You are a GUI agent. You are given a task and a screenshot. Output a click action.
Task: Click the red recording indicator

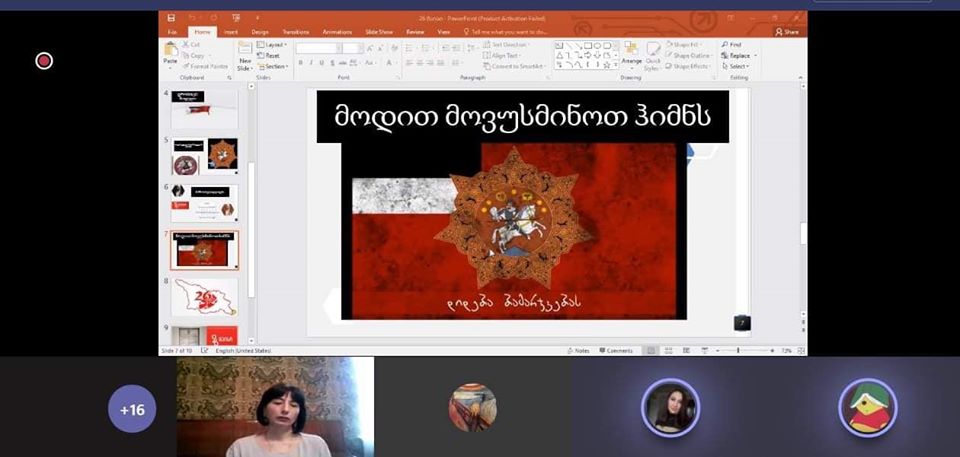[44, 61]
